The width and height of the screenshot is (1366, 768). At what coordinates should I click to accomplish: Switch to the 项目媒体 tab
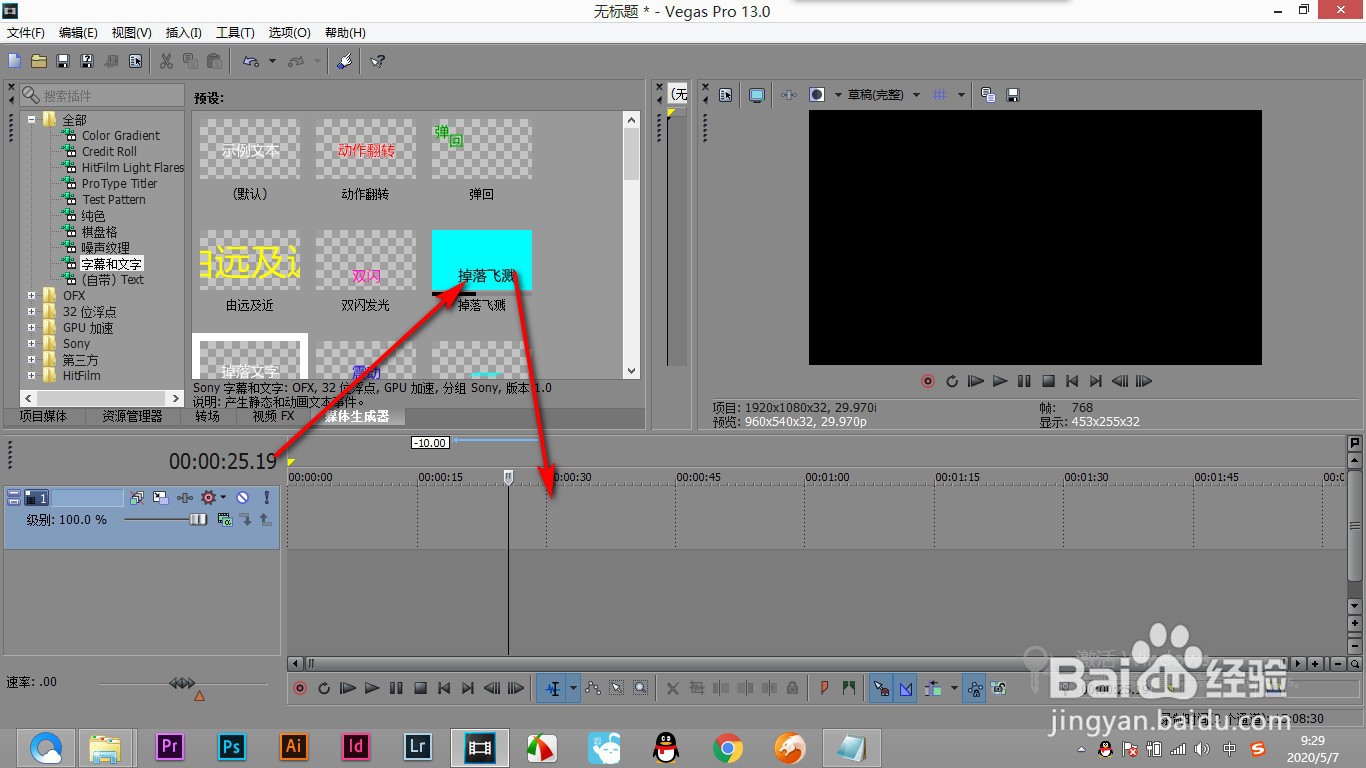pos(43,416)
